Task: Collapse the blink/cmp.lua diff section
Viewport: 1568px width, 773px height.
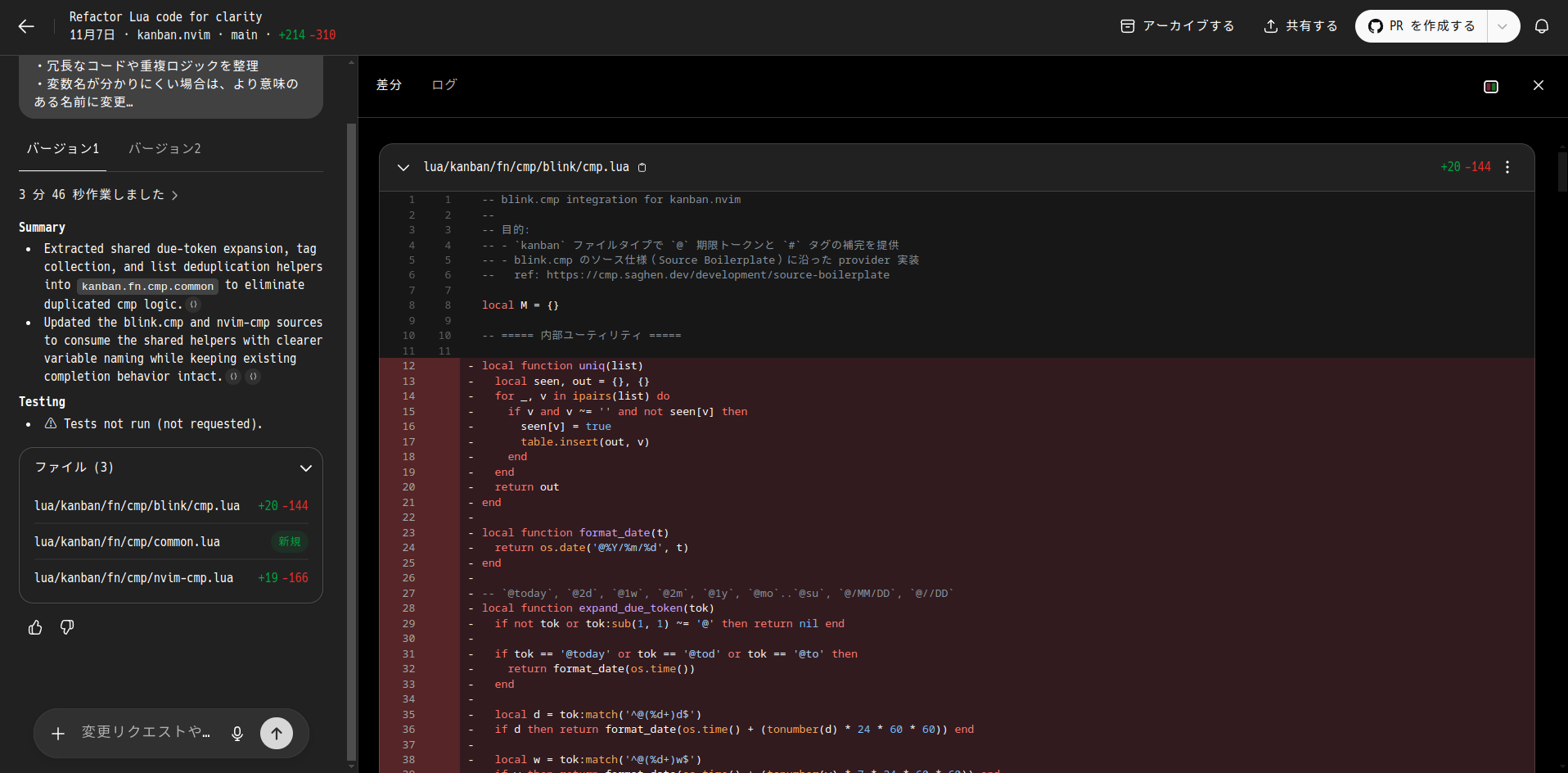Action: tap(403, 167)
